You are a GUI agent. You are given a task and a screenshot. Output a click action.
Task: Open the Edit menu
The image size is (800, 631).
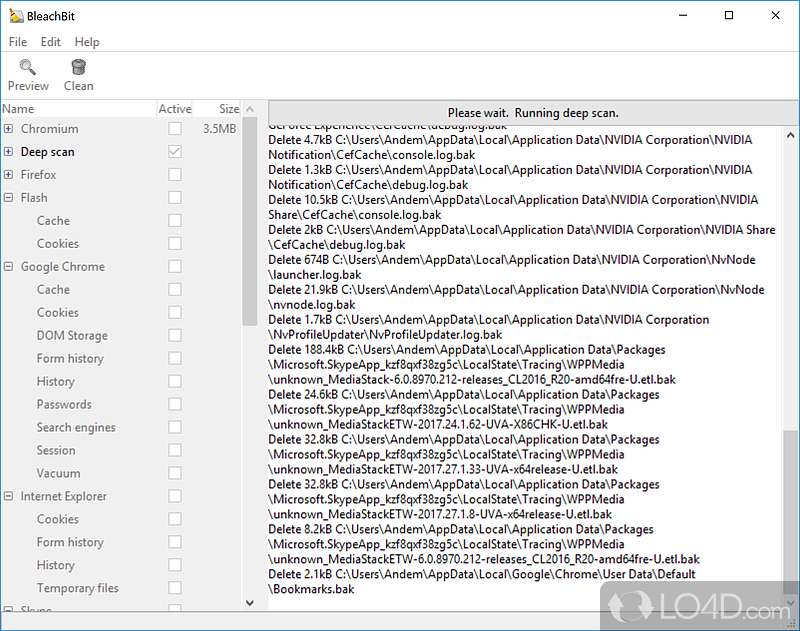(x=51, y=42)
